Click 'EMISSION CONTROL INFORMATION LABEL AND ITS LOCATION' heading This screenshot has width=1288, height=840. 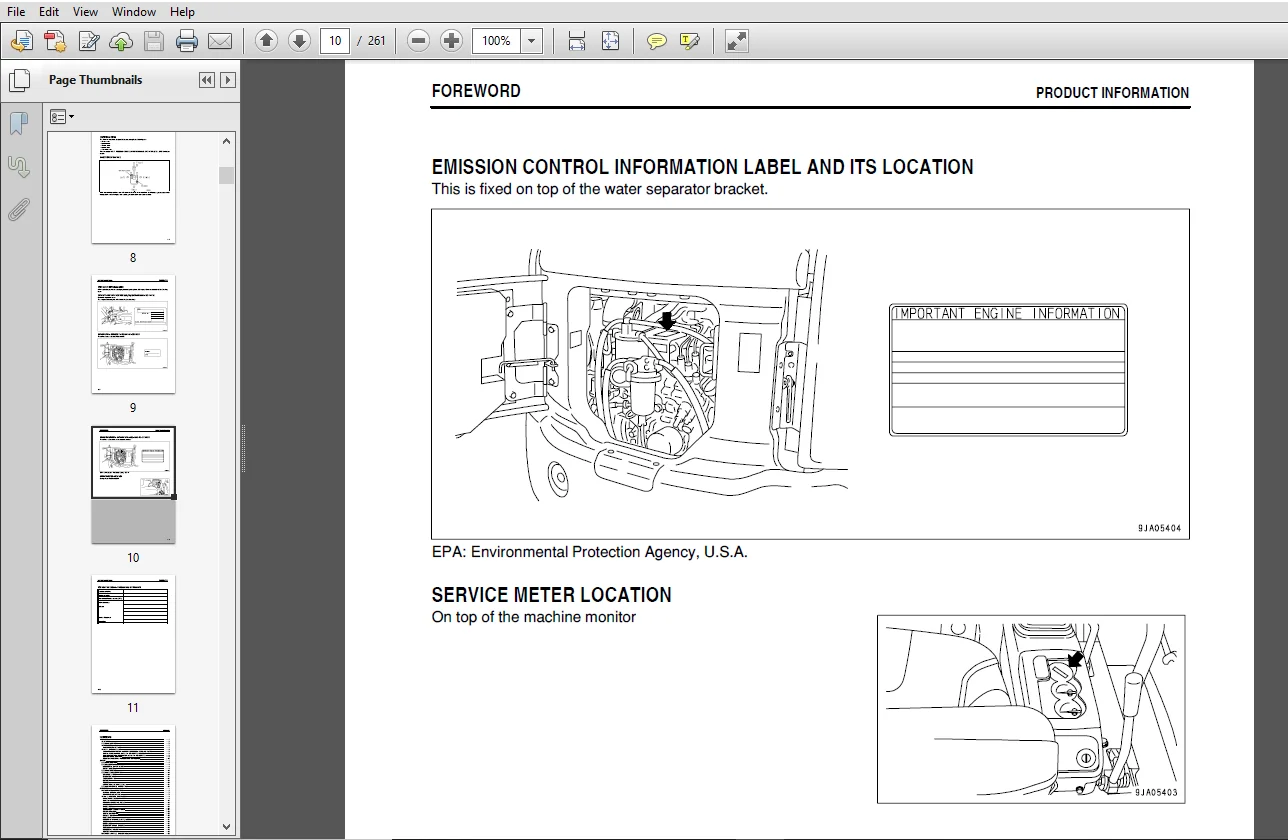[702, 167]
